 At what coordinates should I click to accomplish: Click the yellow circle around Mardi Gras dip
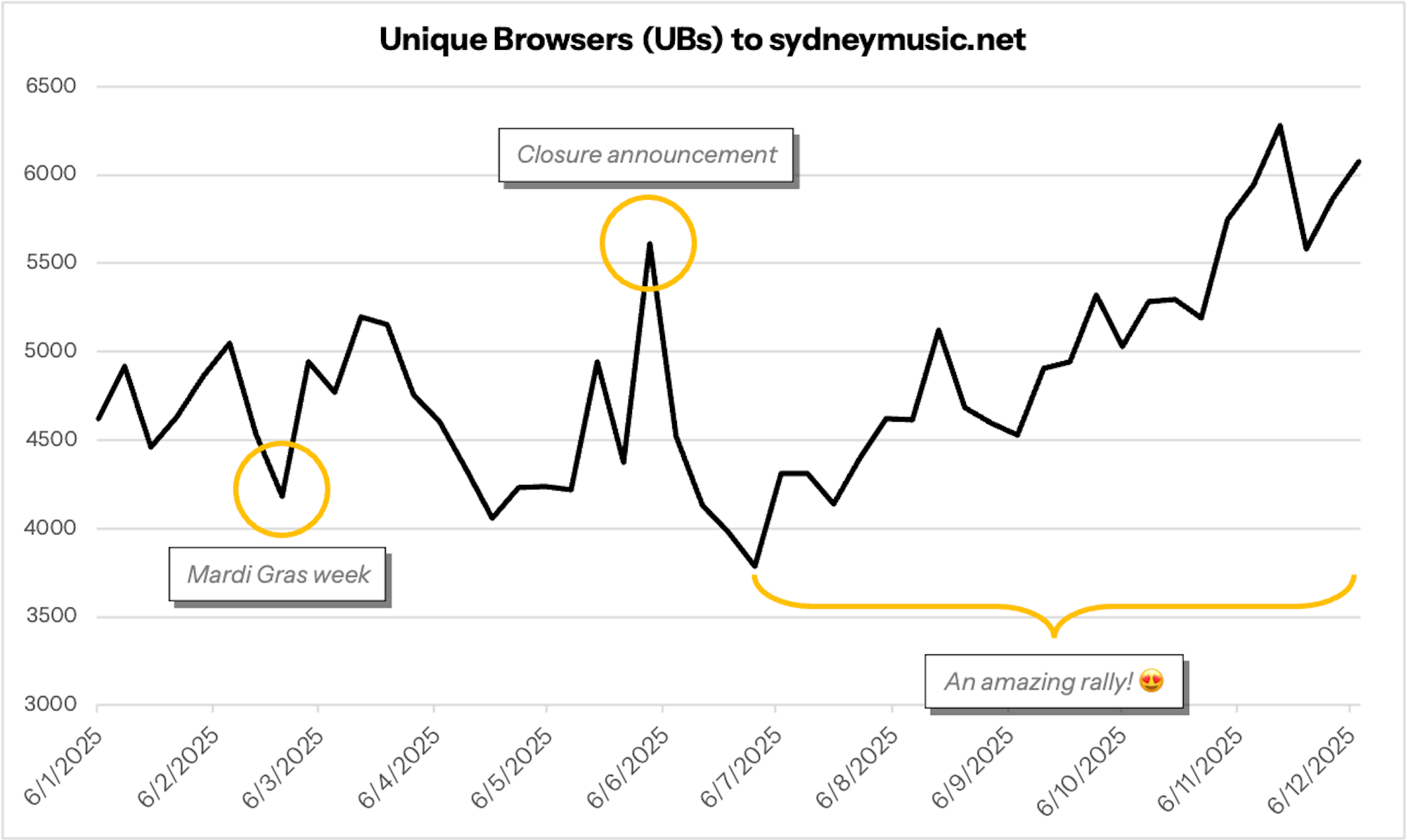[x=280, y=489]
